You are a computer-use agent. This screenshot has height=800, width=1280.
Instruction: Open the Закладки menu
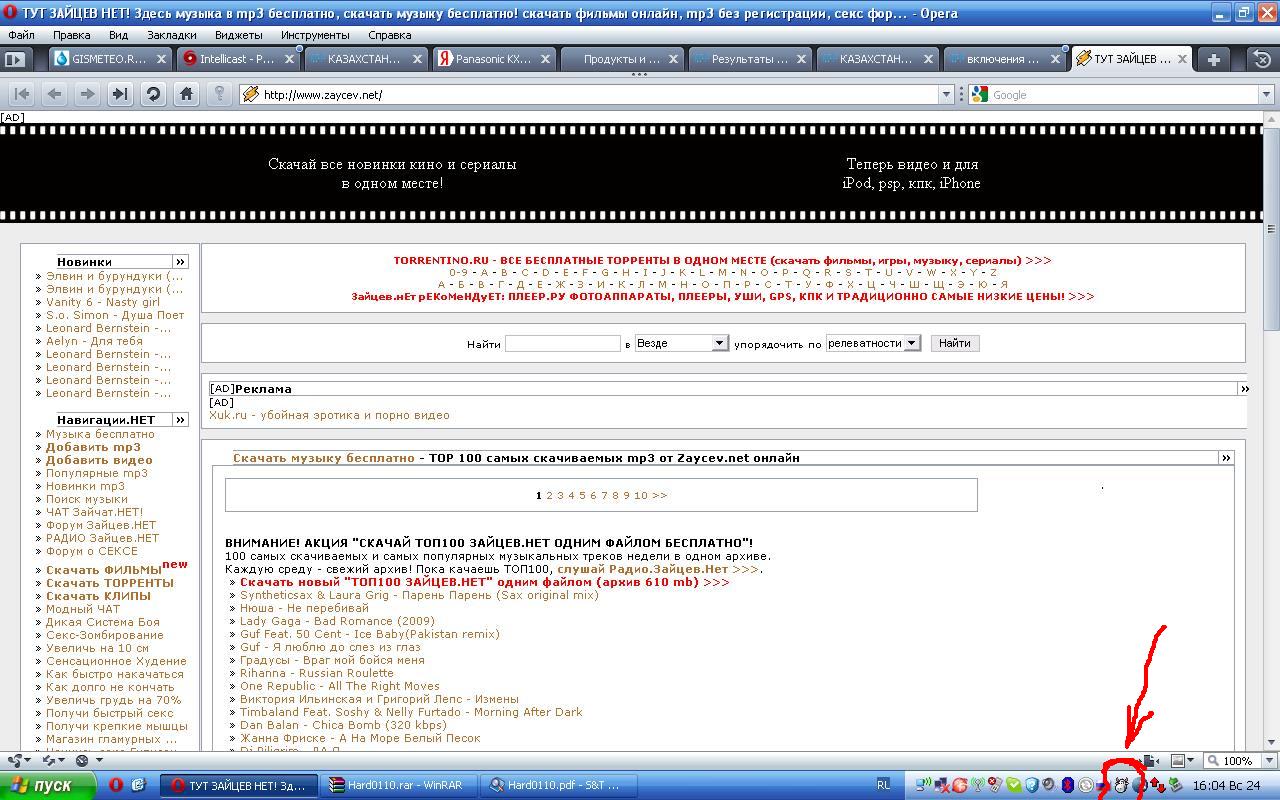coord(171,35)
